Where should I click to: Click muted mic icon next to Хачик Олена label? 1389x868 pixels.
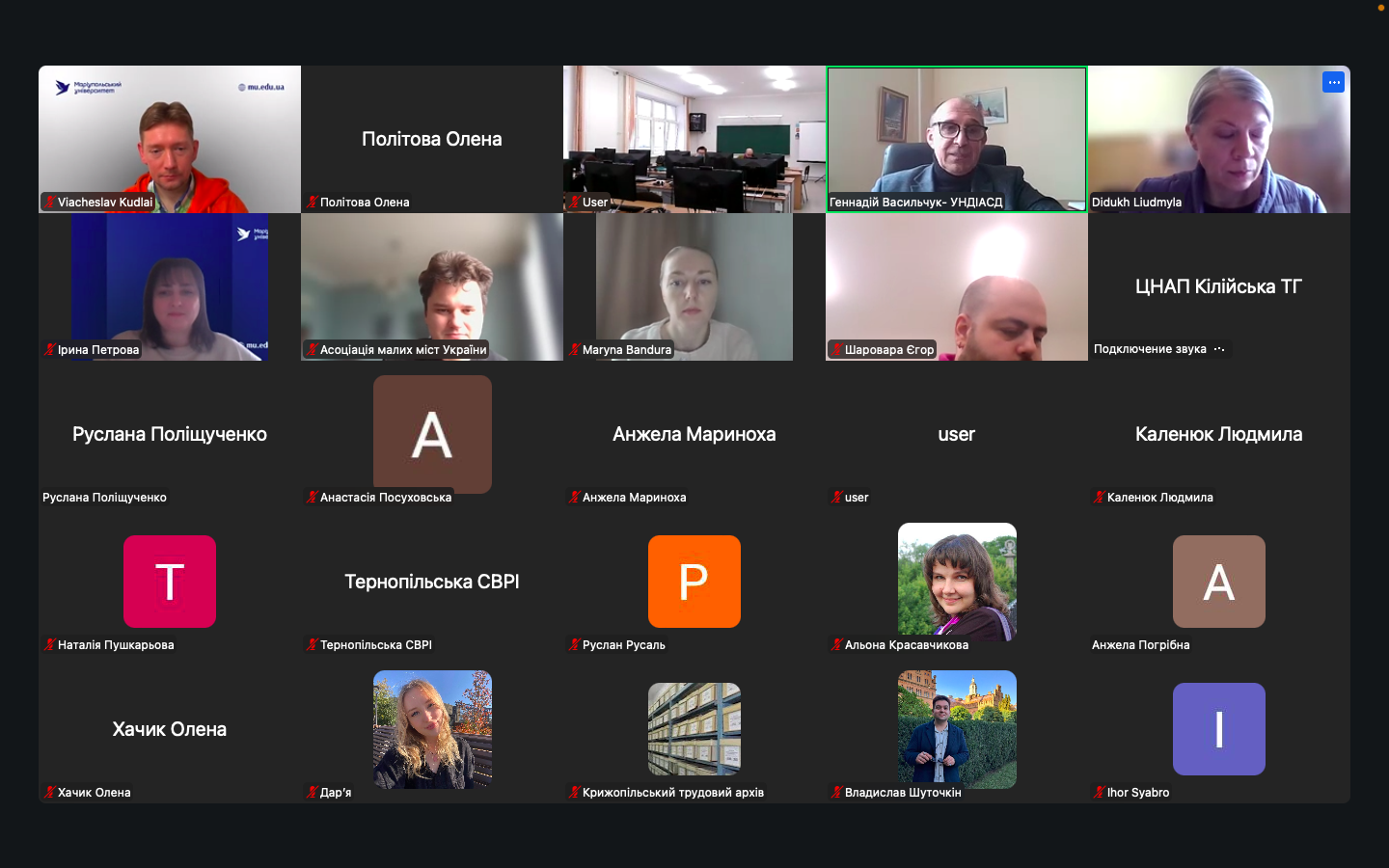click(x=49, y=793)
